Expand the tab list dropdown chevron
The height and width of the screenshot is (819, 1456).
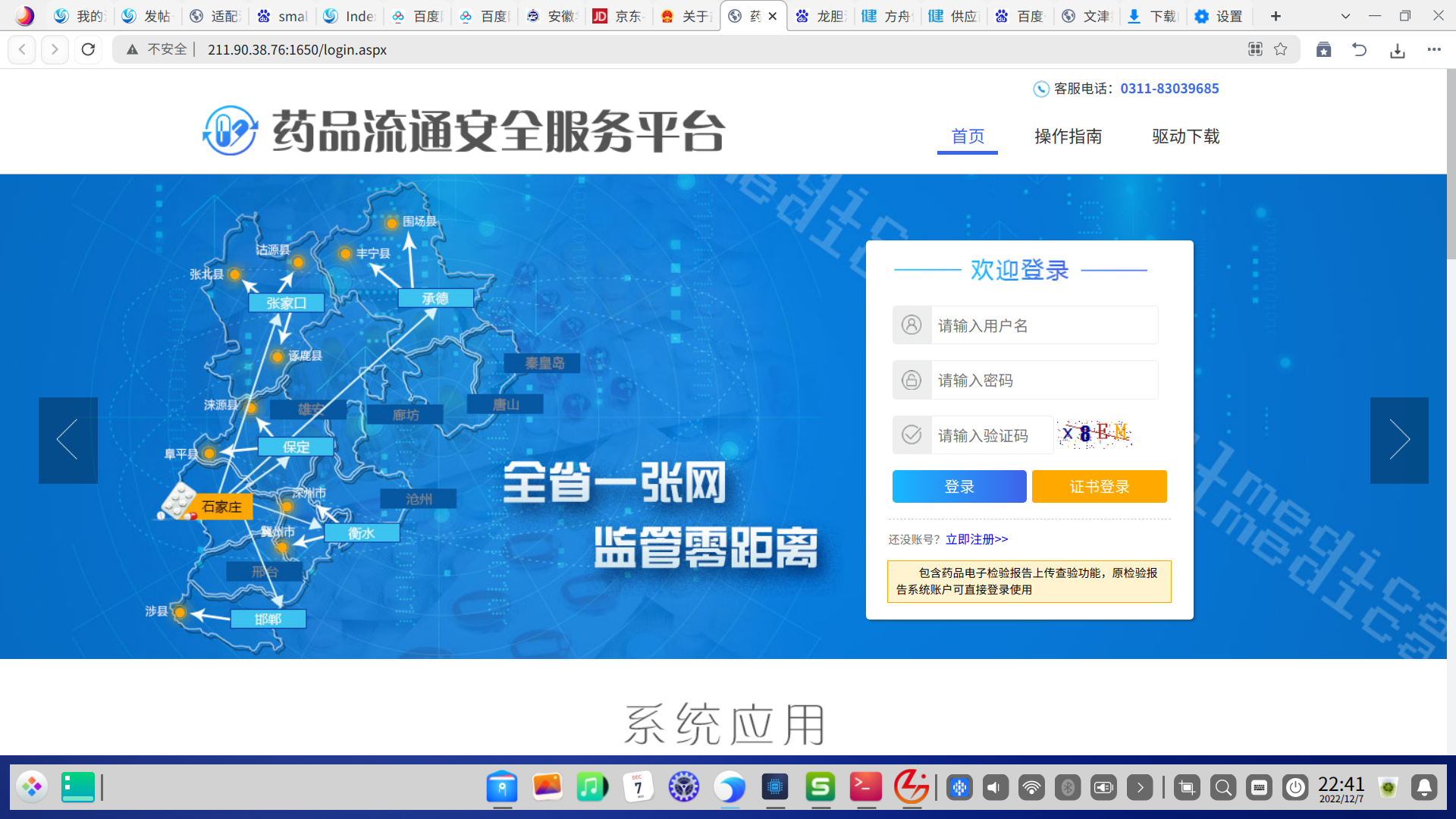(1345, 16)
